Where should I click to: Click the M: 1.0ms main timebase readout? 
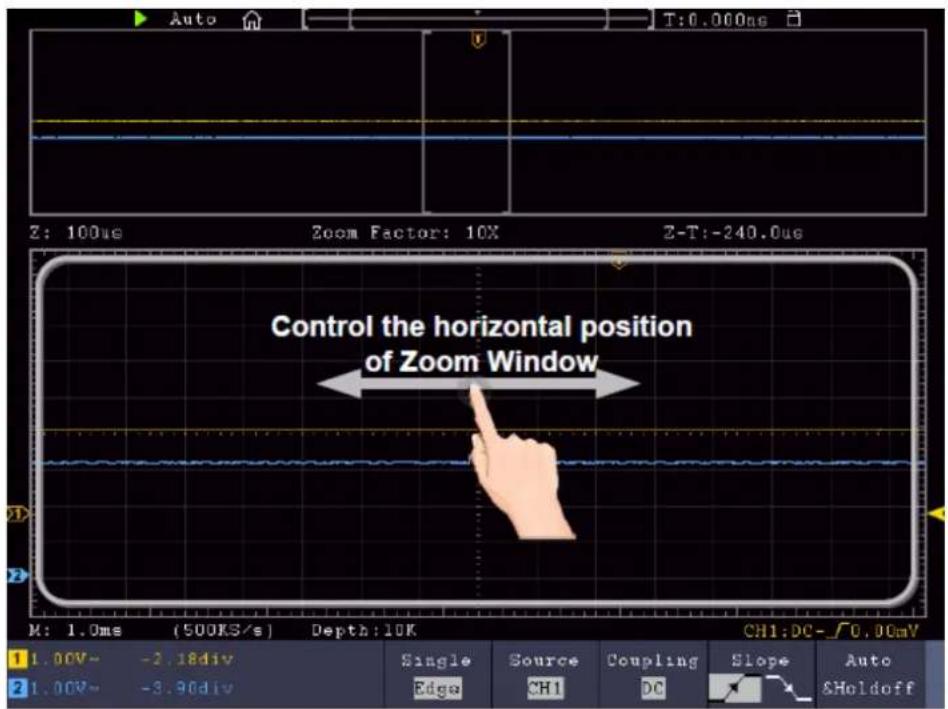(x=76, y=630)
